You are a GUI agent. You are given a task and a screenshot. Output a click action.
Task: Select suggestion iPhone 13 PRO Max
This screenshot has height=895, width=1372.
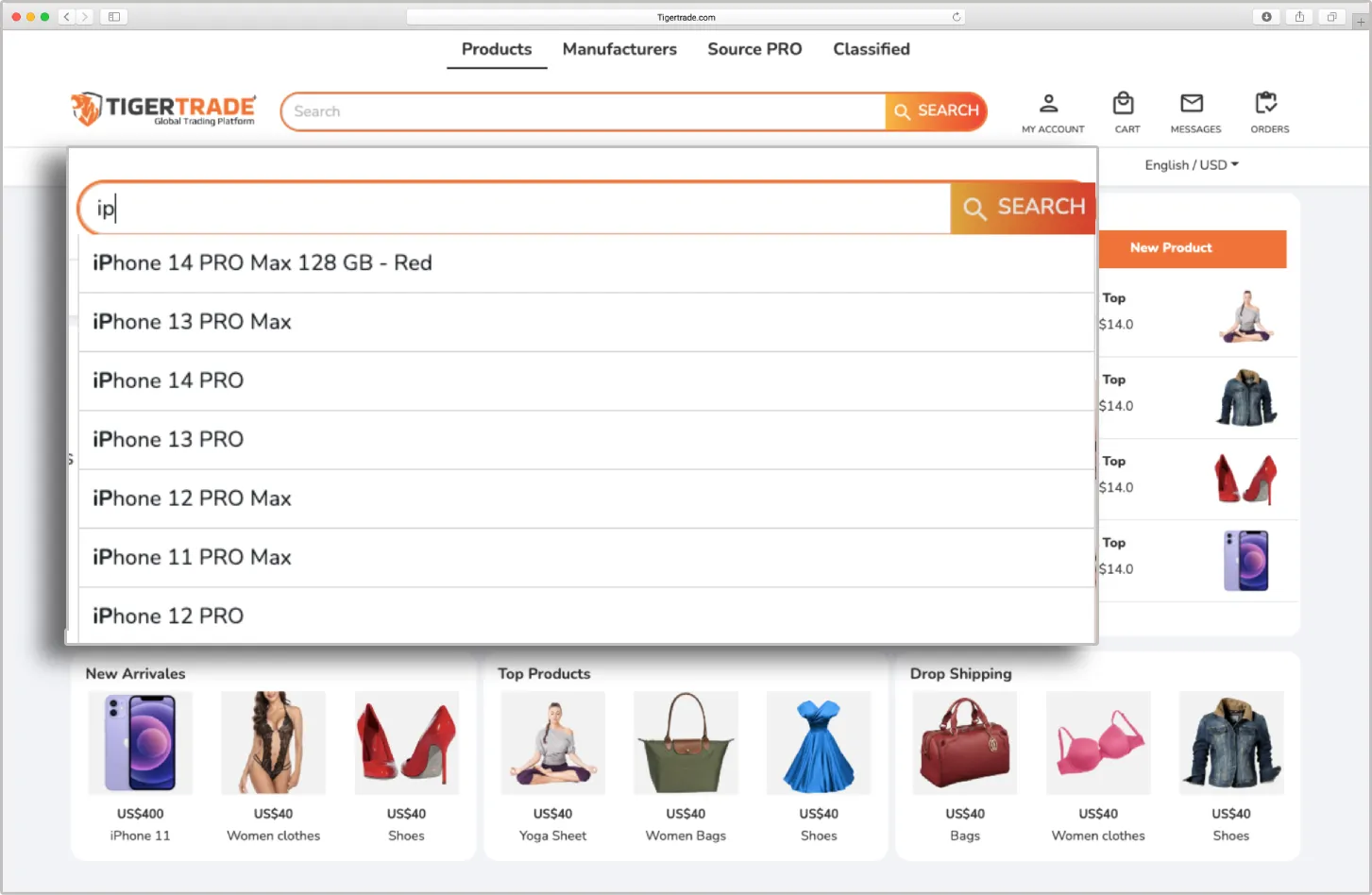[586, 322]
